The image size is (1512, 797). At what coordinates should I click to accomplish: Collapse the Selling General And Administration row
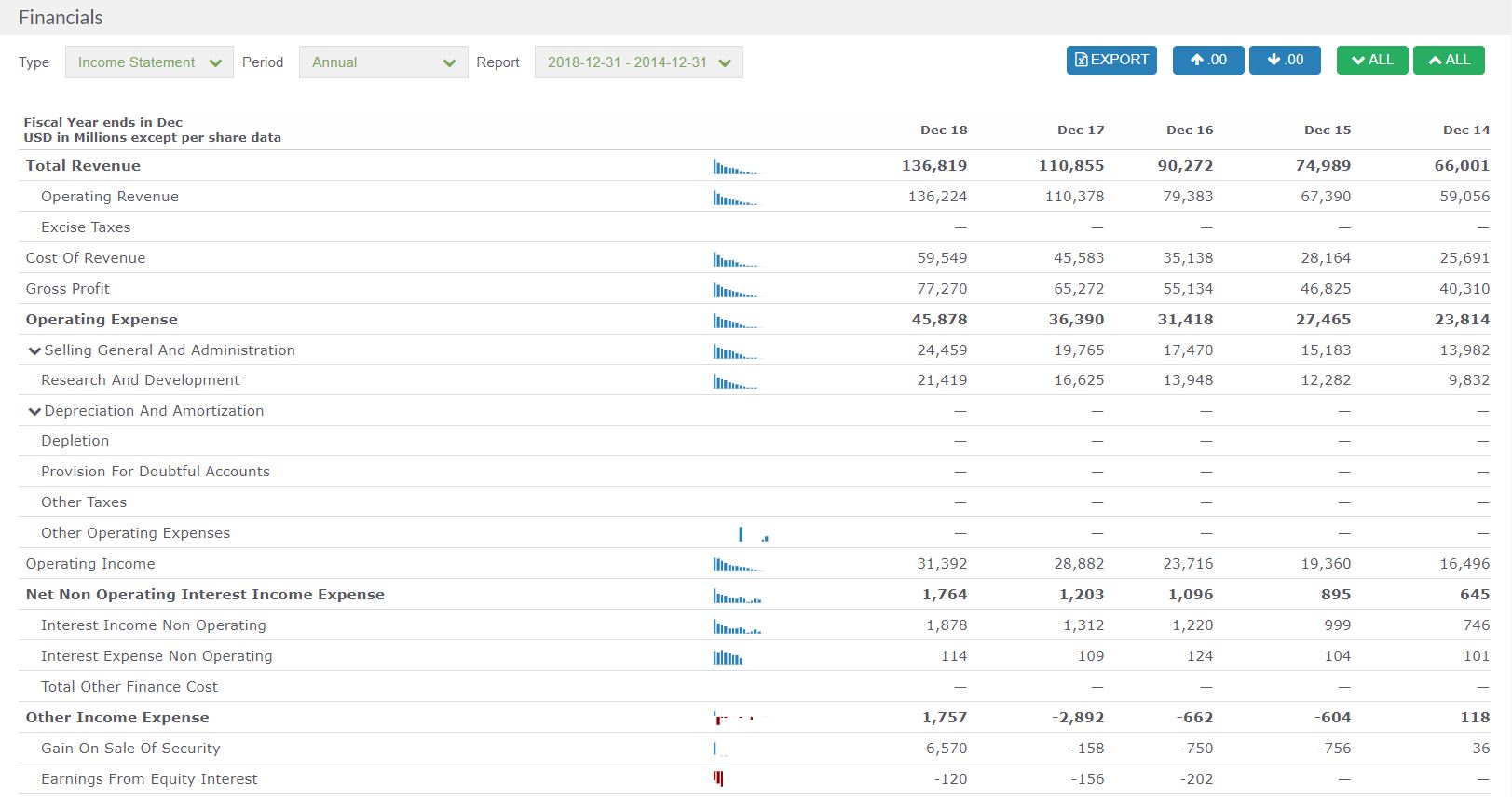coord(34,350)
